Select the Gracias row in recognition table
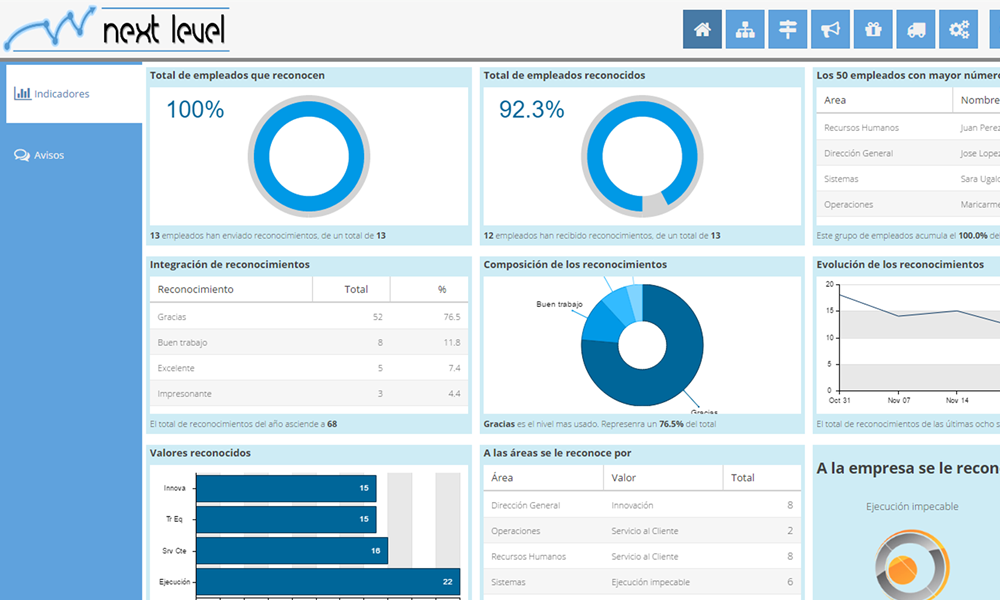Viewport: 1000px width, 600px height. tap(308, 317)
